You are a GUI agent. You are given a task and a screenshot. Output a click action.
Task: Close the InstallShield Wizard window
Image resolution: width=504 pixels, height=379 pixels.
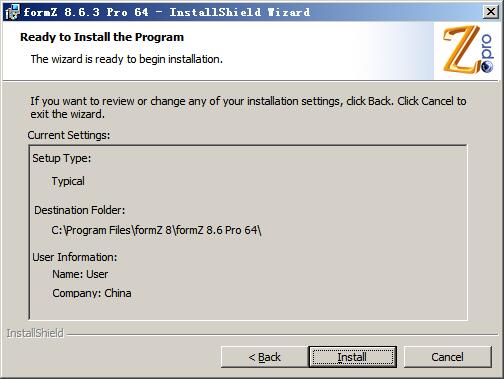[491, 12]
